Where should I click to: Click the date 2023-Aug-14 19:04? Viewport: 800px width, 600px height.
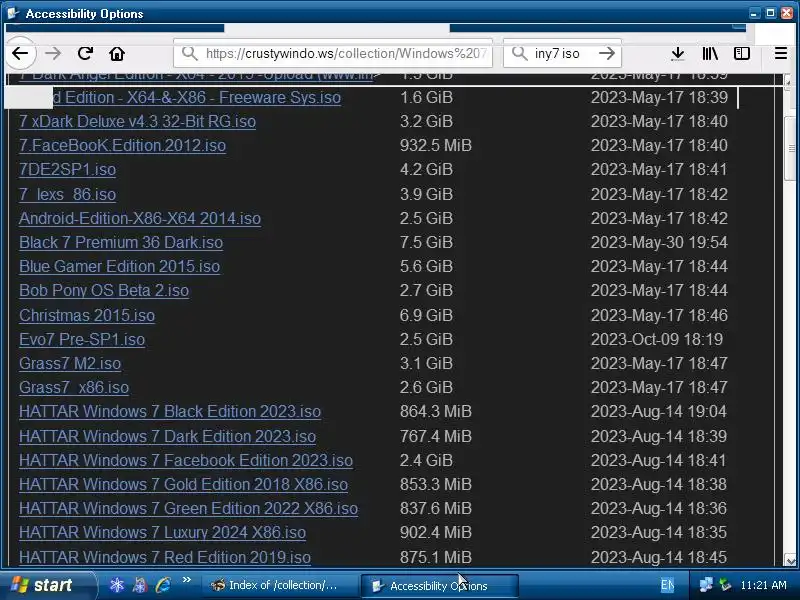tap(659, 411)
